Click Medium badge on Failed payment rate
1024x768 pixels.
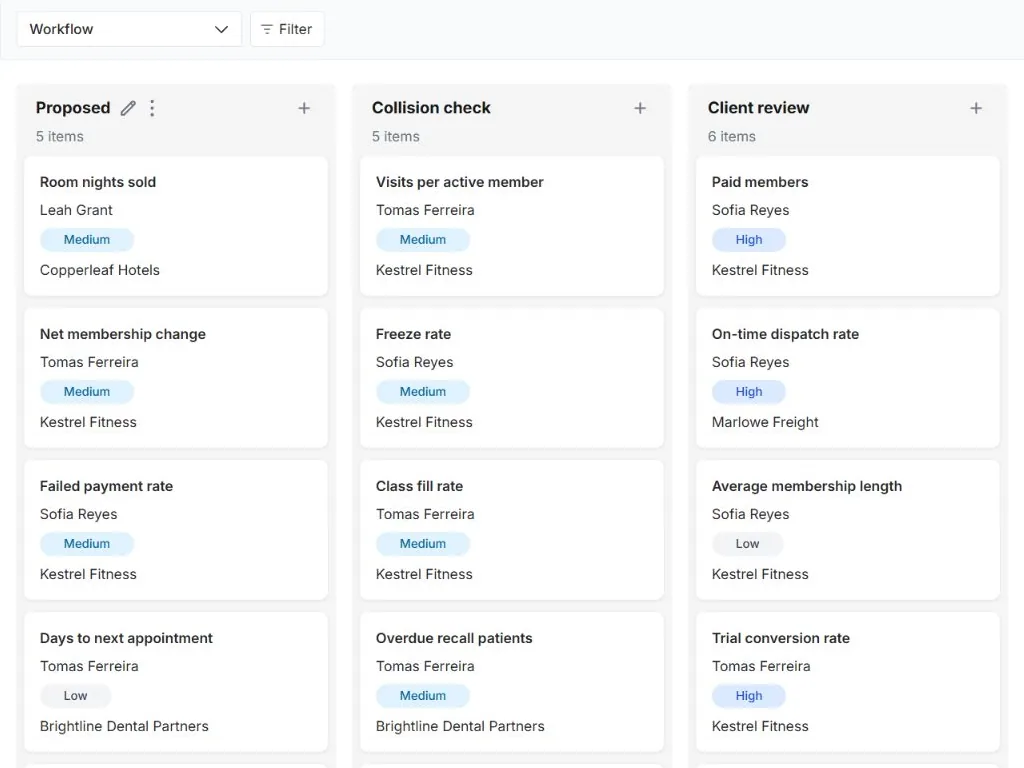pos(87,544)
